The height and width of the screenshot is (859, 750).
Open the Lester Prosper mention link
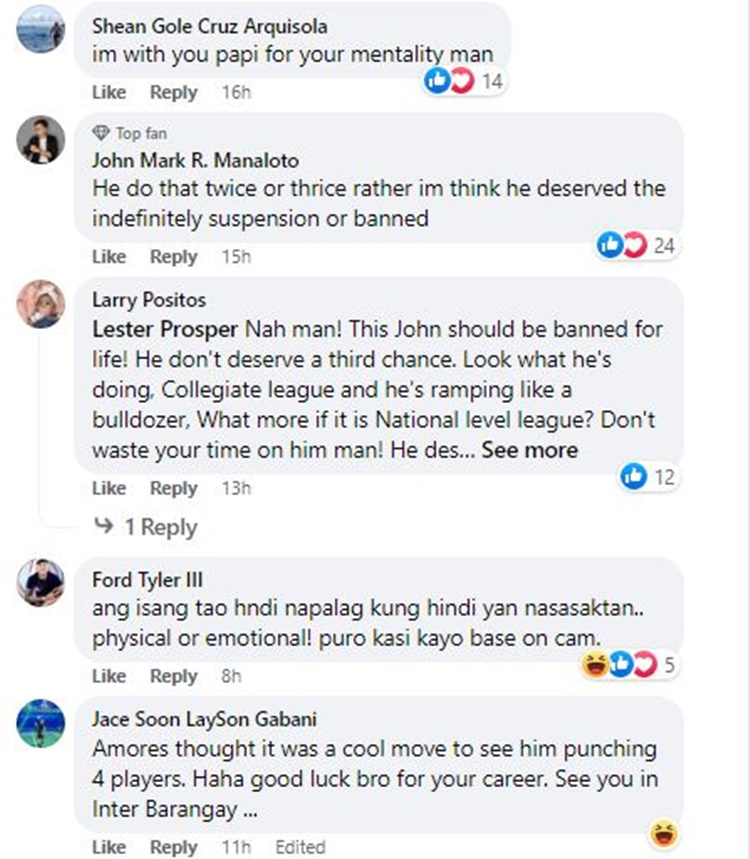(165, 329)
